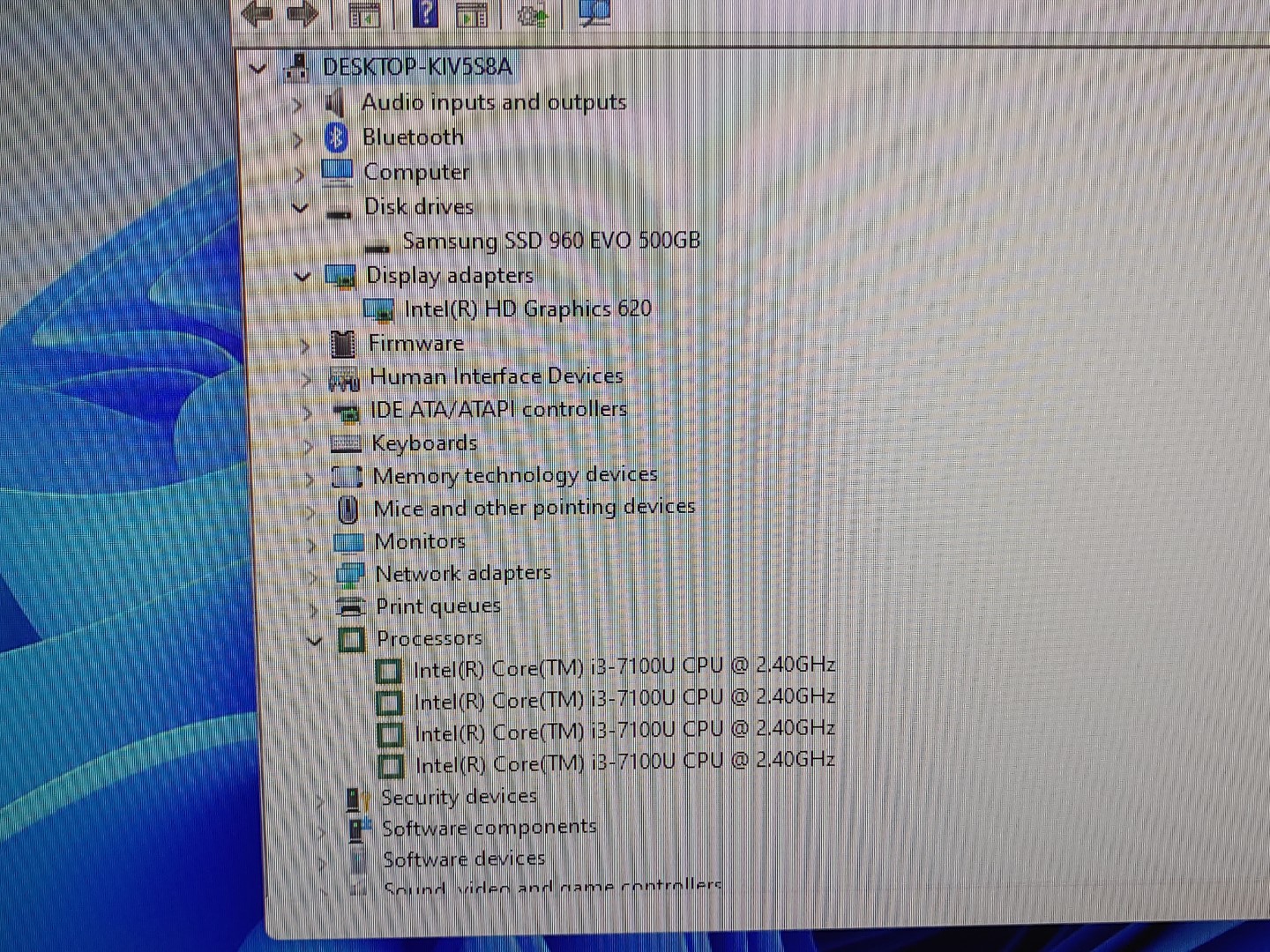The width and height of the screenshot is (1270, 952).
Task: Click the Audio inputs and outputs speaker icon
Action: (x=334, y=103)
